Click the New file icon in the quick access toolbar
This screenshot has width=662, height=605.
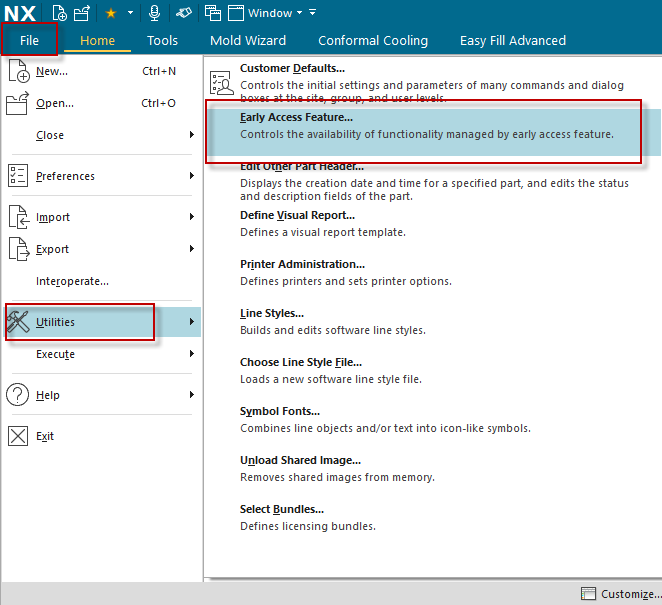[x=60, y=13]
